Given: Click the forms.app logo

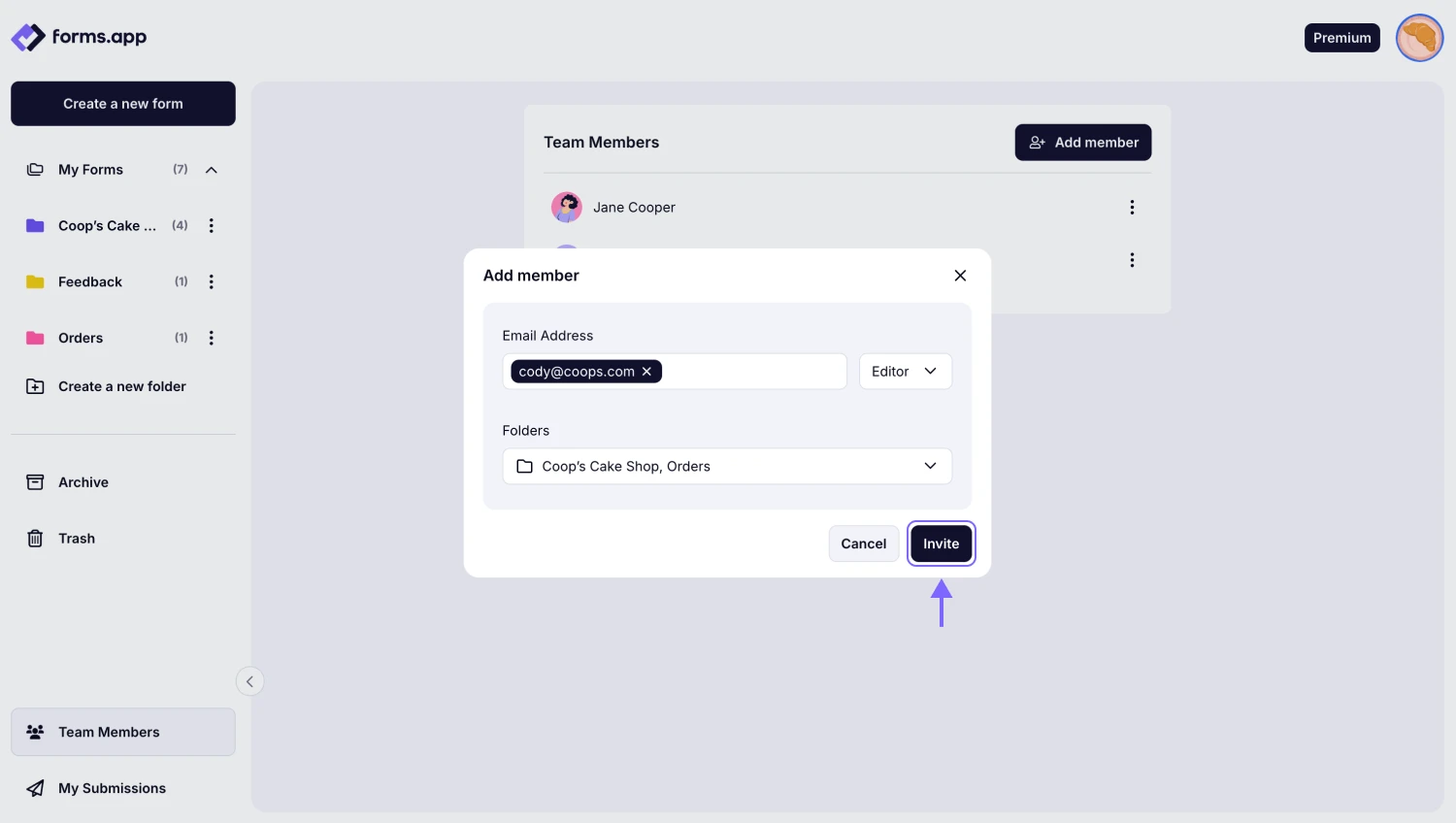Looking at the screenshot, I should point(78,37).
